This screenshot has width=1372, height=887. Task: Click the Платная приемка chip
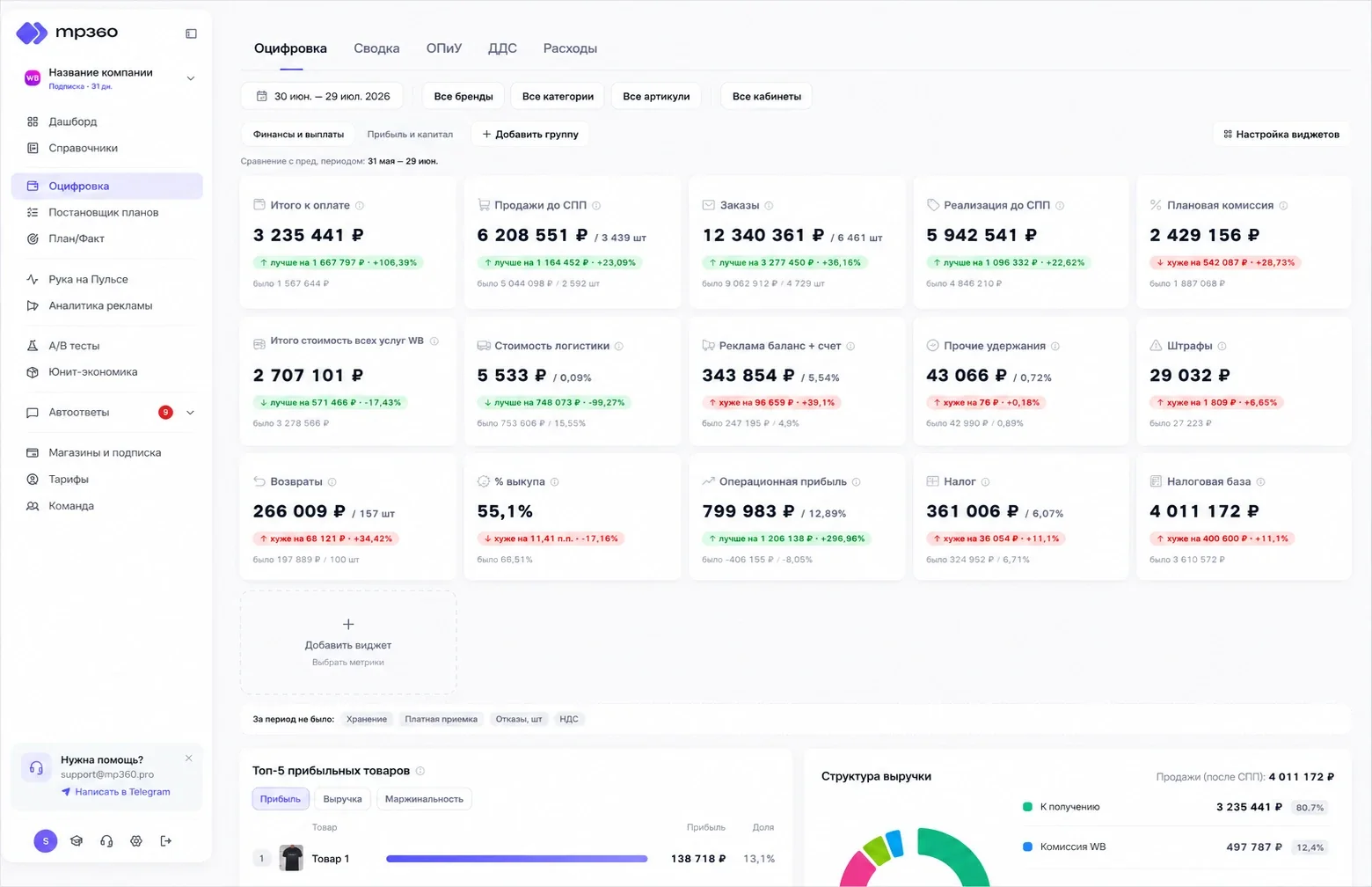(x=441, y=719)
